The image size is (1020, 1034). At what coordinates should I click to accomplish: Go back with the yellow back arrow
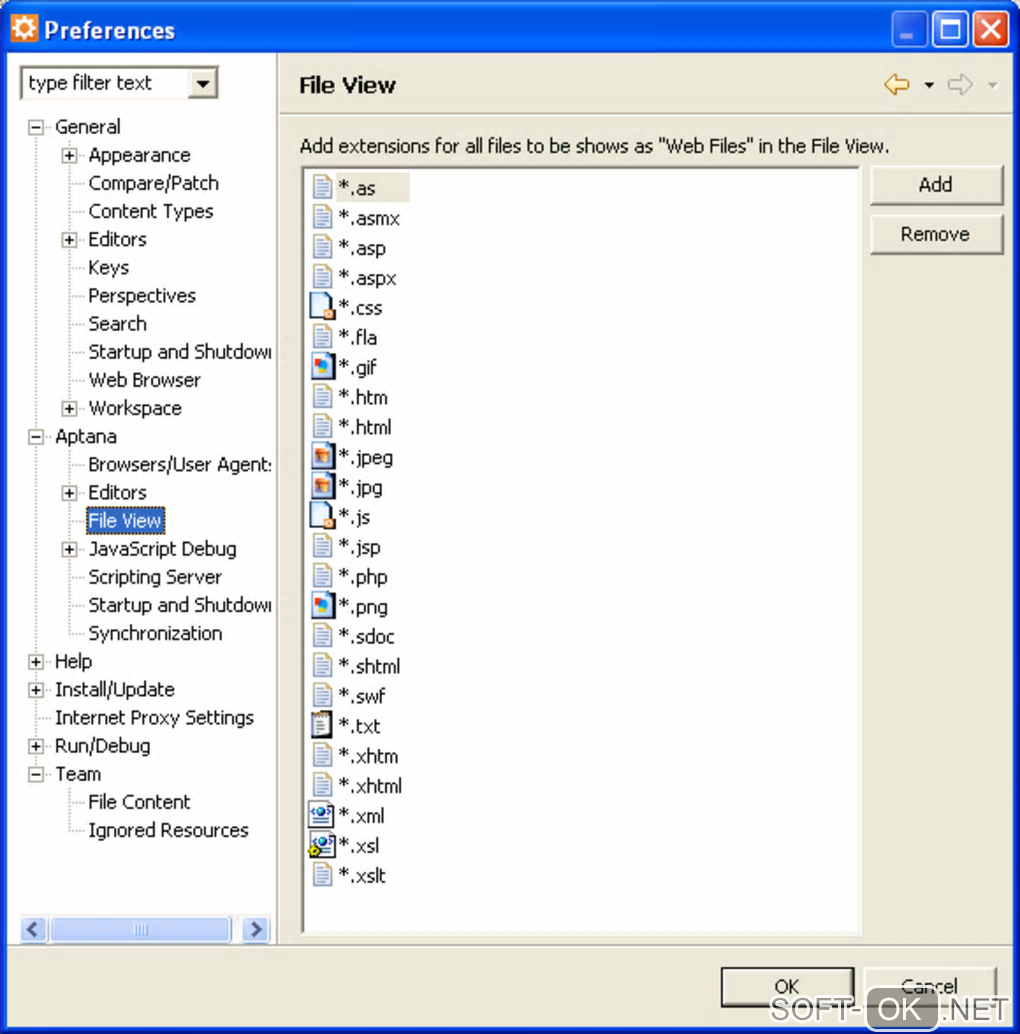click(897, 84)
